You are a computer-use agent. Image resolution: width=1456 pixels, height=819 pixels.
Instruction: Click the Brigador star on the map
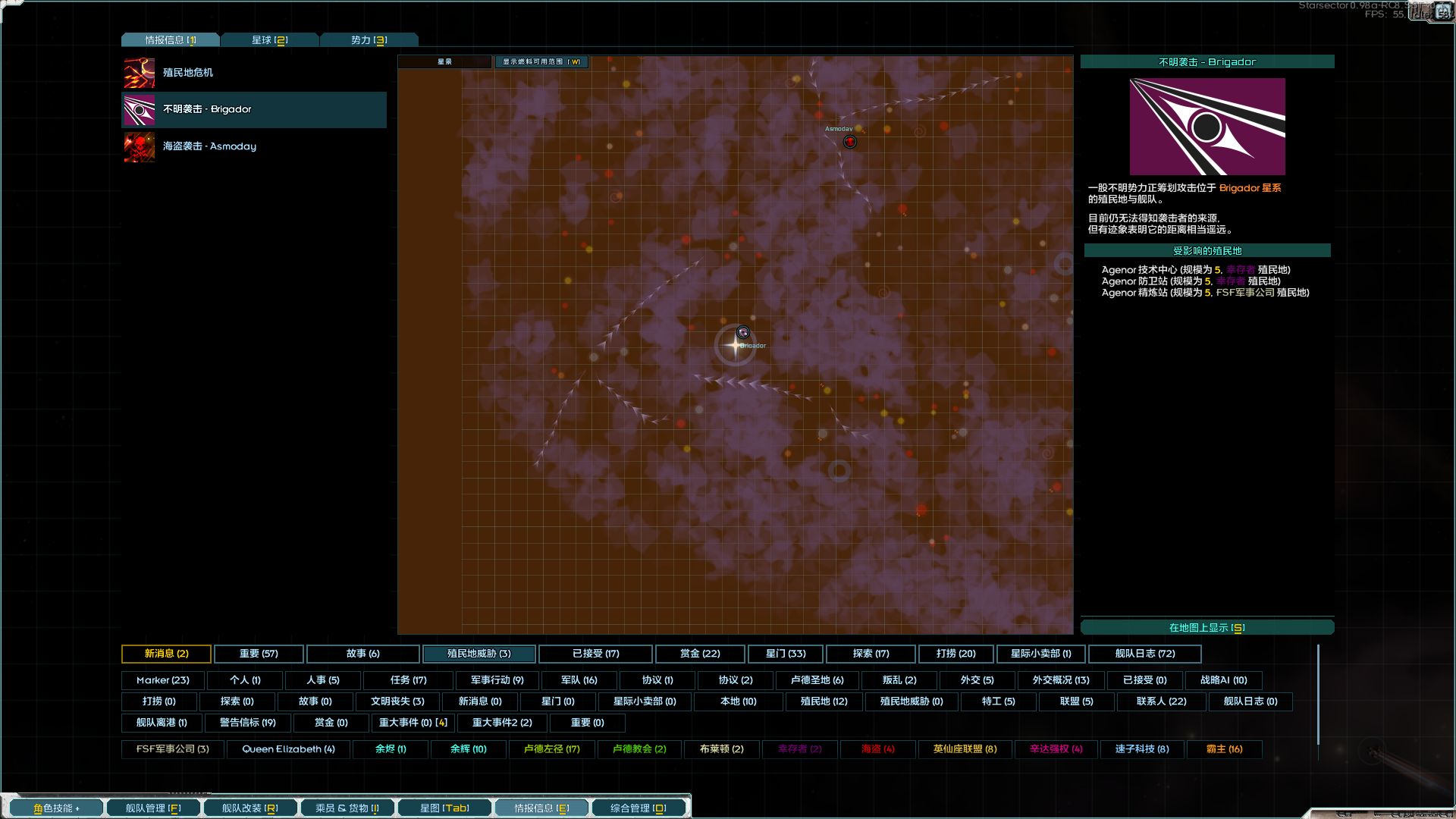[735, 345]
